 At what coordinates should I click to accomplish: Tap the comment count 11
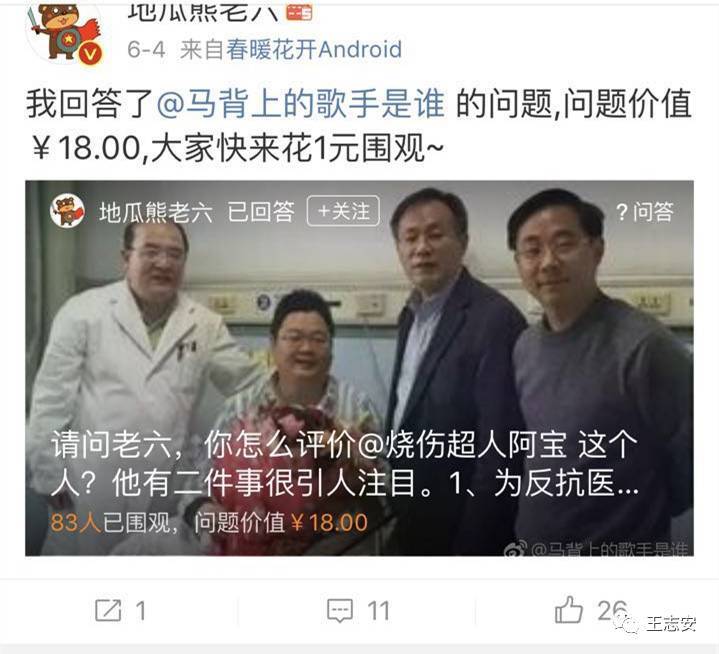point(378,611)
